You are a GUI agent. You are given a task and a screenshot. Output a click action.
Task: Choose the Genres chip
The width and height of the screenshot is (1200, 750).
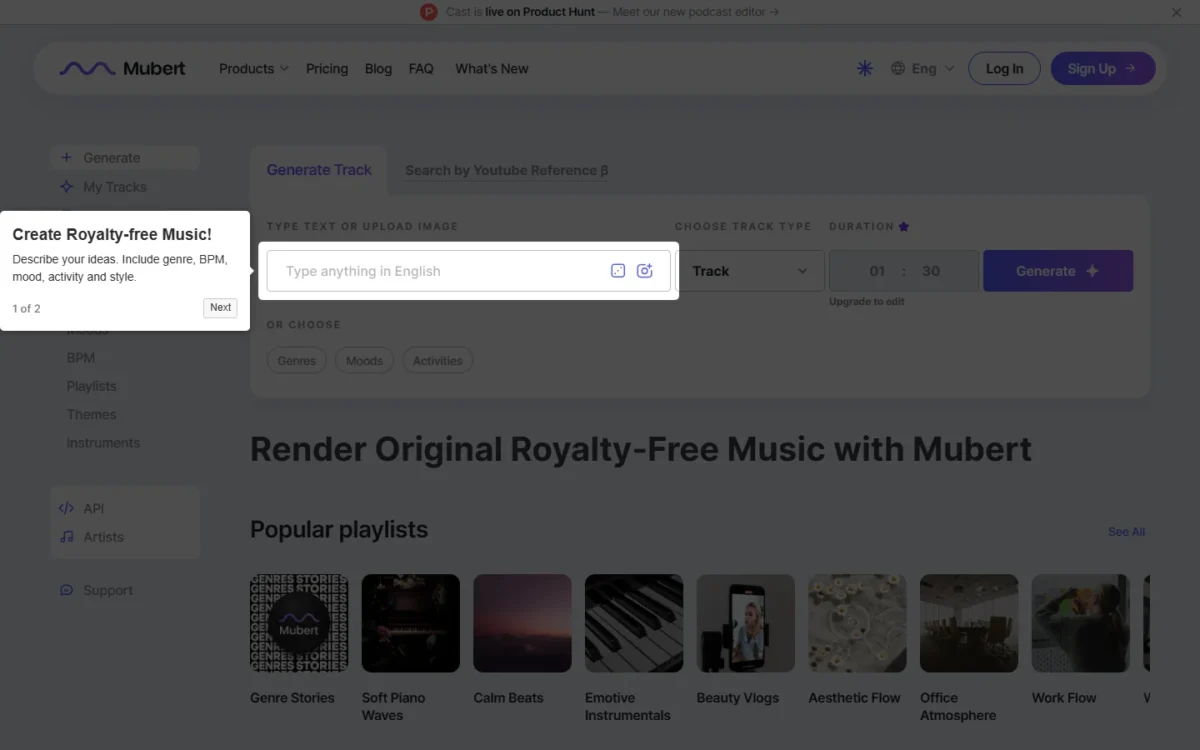pos(296,361)
